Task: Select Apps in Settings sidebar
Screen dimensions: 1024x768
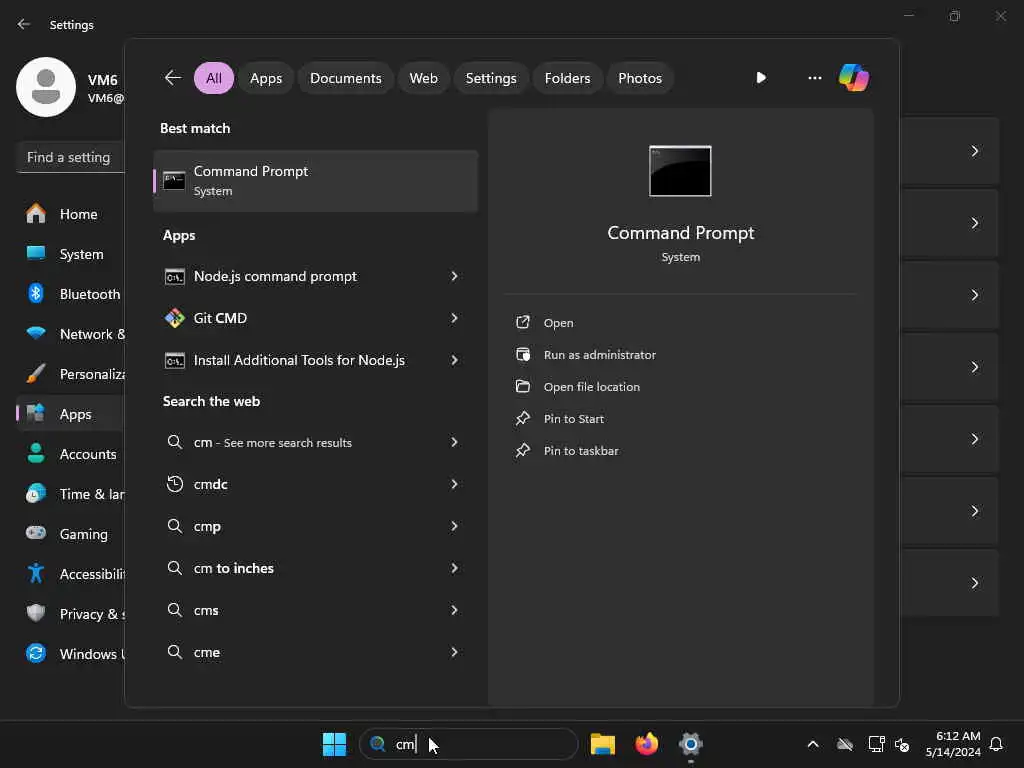Action: point(71,414)
